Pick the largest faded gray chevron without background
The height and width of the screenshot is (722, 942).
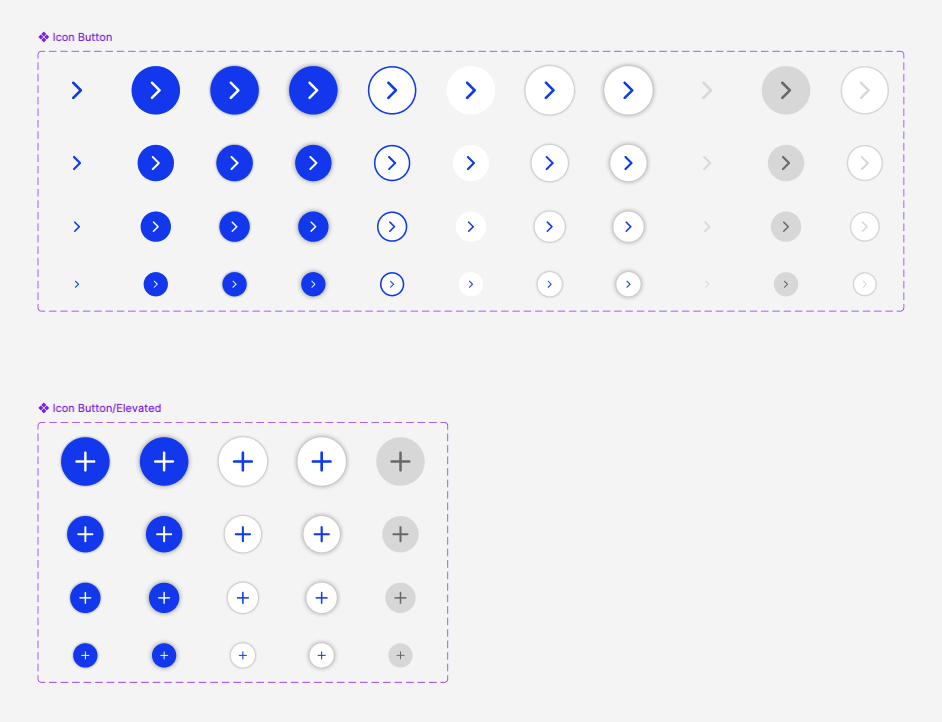pyautogui.click(x=707, y=91)
